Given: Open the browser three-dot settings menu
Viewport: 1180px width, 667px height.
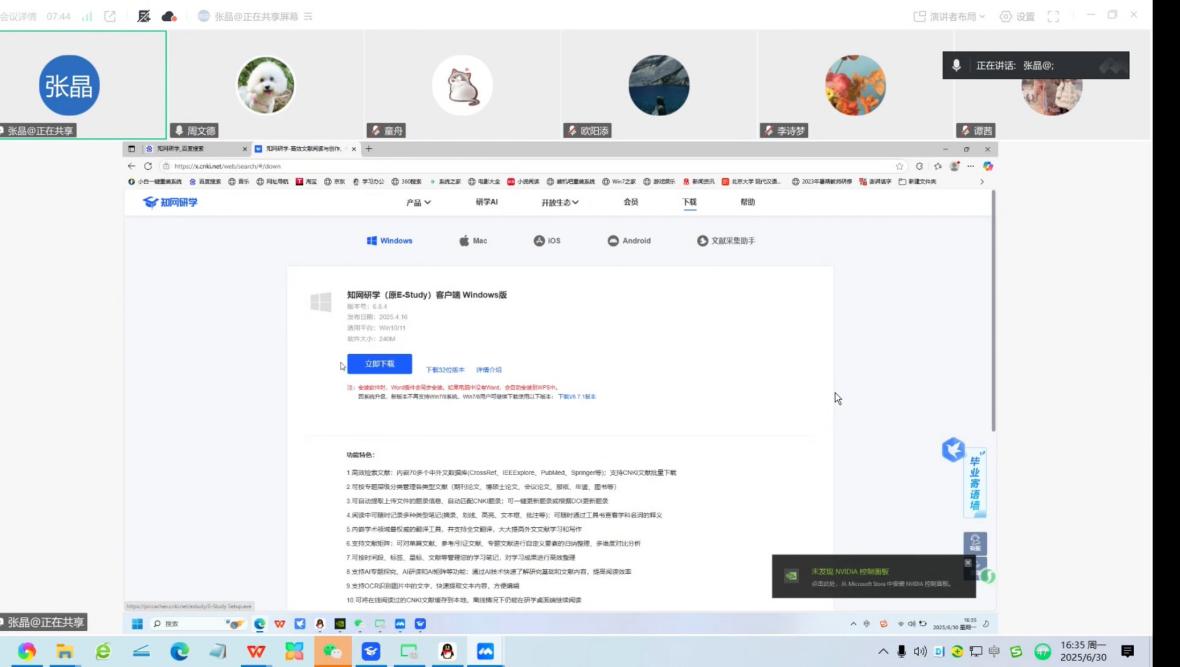Looking at the screenshot, I should point(971,166).
